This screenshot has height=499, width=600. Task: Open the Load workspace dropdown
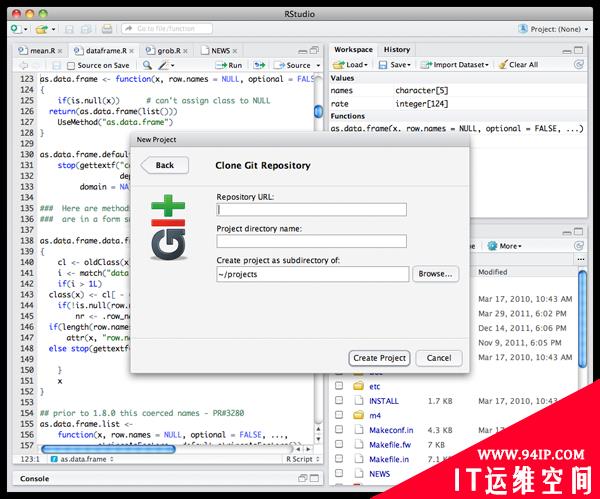[x=350, y=65]
